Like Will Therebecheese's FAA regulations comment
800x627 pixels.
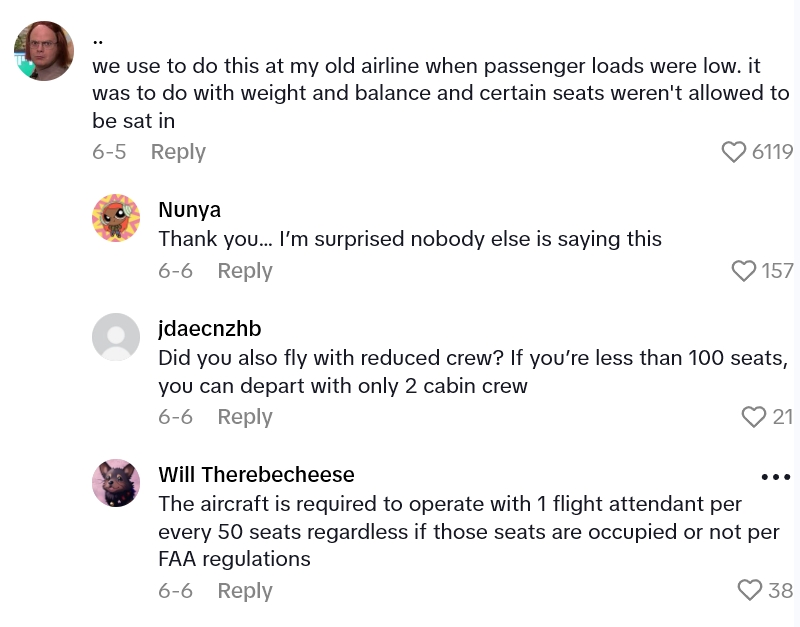point(750,591)
